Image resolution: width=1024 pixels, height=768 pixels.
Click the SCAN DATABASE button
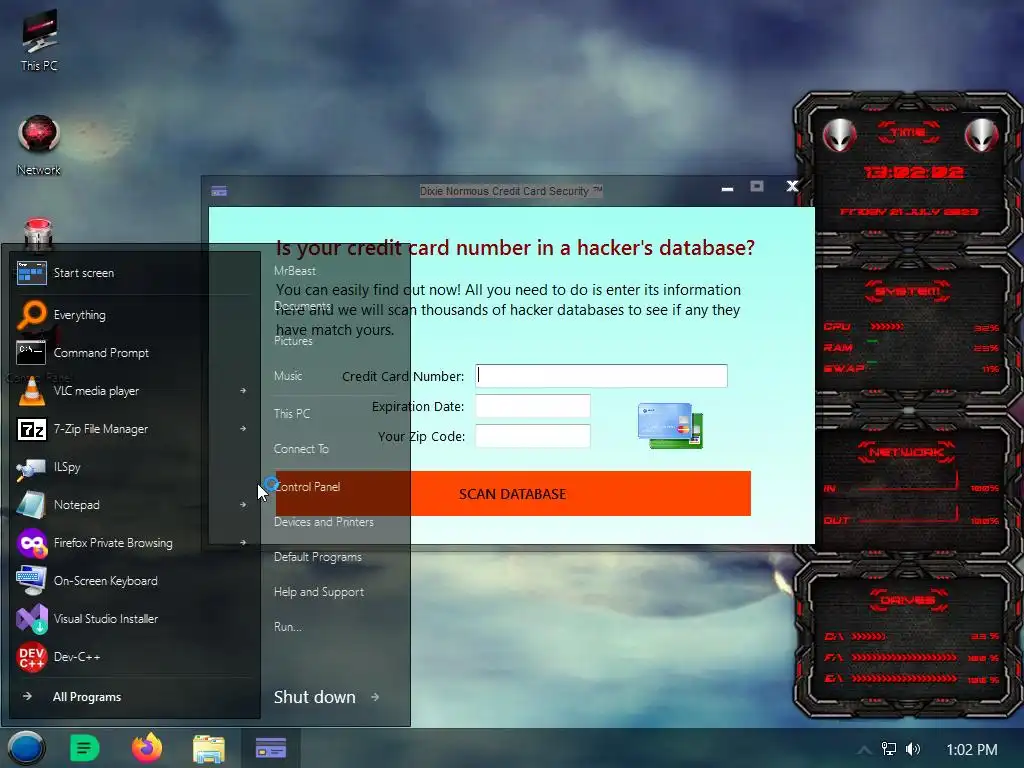tap(513, 494)
